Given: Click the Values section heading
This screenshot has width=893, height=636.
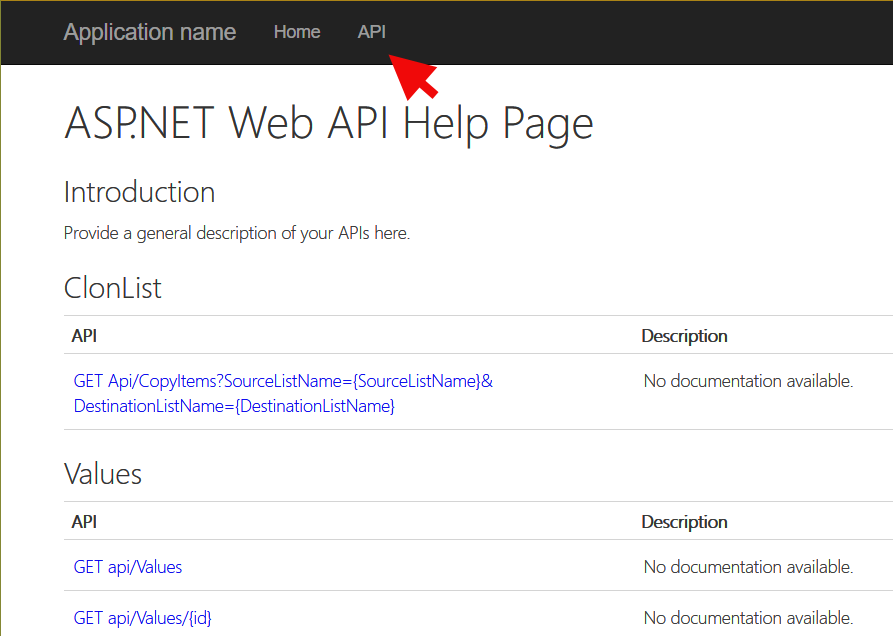Looking at the screenshot, I should pos(102,473).
